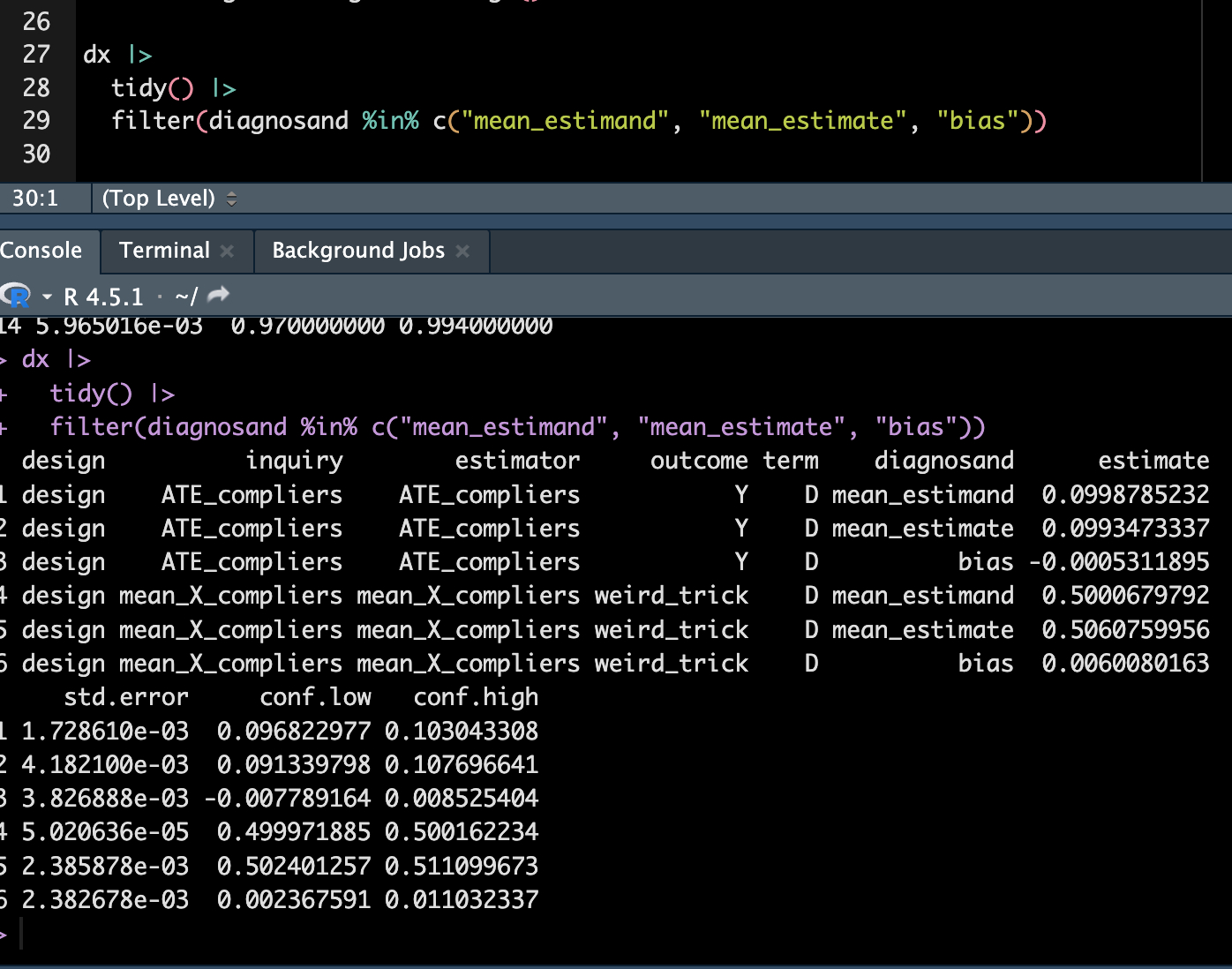
Task: Switch to the Console tab
Action: pos(41,251)
